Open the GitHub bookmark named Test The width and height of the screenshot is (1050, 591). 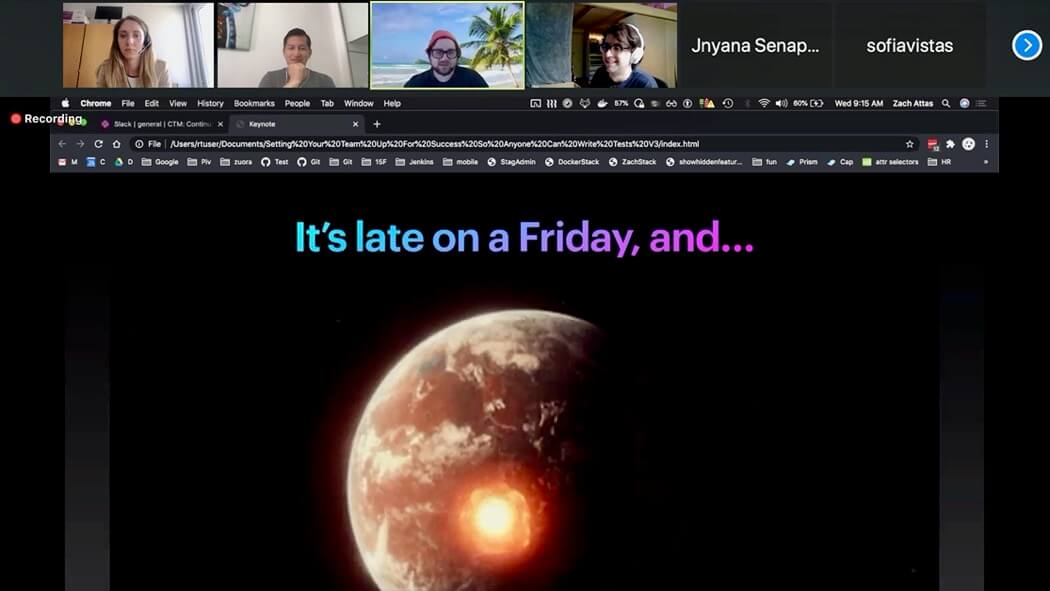[275, 162]
